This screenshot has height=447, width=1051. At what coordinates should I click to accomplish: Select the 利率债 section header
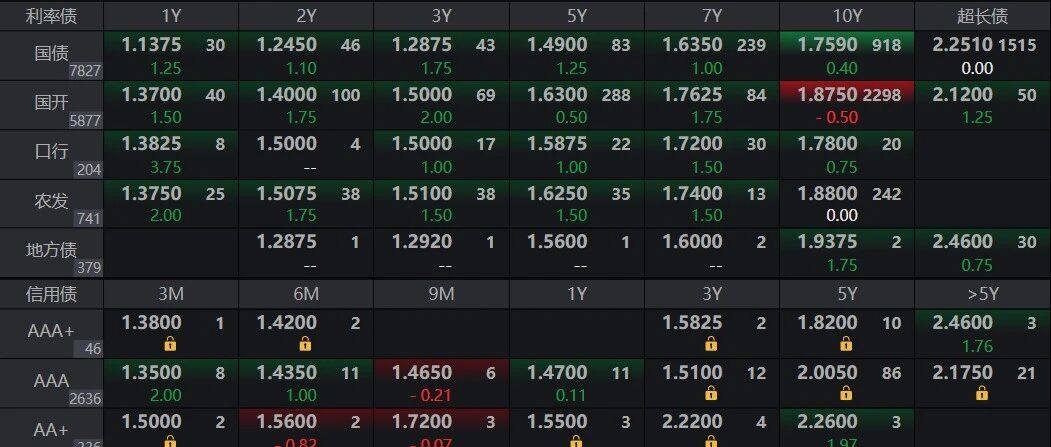coord(51,15)
